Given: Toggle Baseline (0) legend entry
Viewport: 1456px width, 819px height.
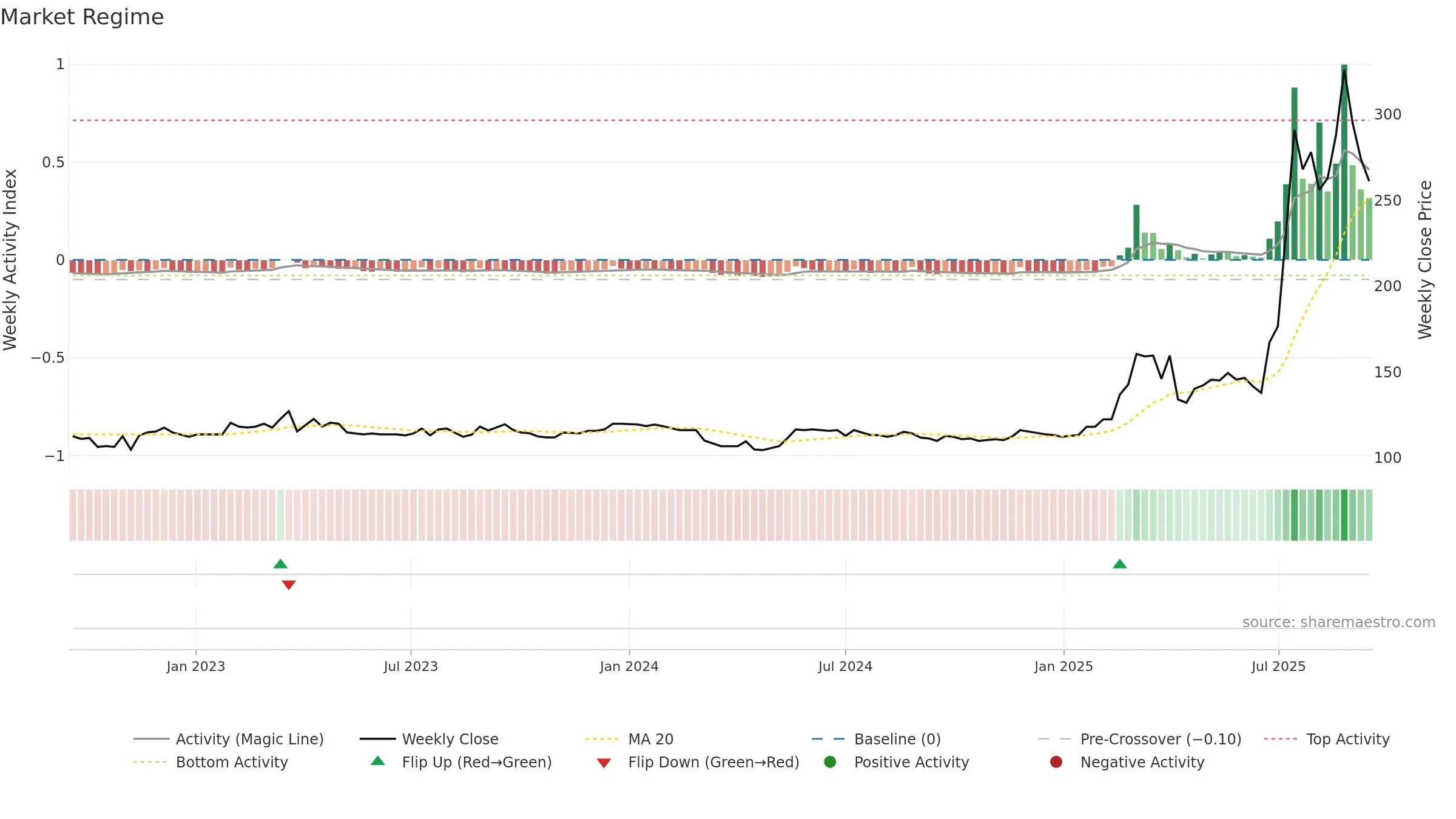Looking at the screenshot, I should 876,739.
